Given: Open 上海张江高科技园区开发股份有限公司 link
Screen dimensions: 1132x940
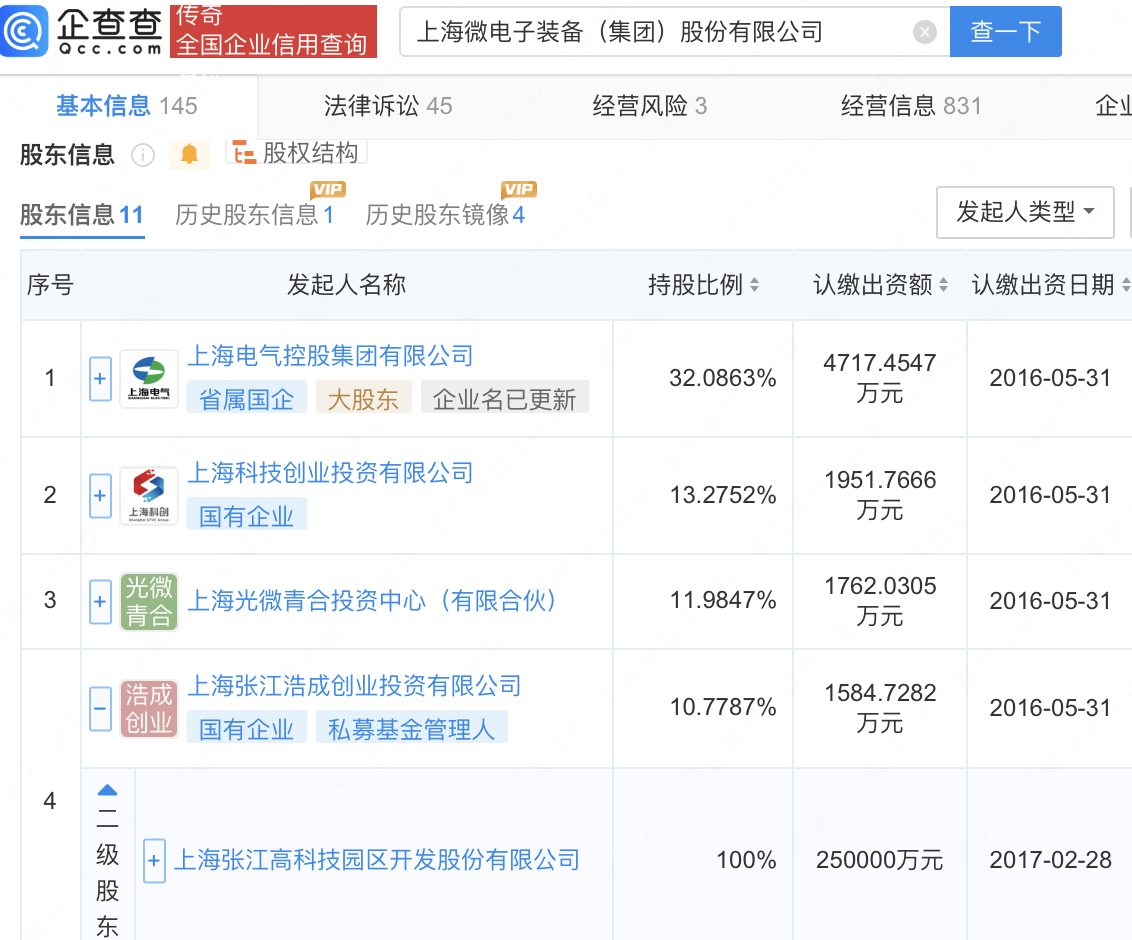Looking at the screenshot, I should tap(377, 860).
